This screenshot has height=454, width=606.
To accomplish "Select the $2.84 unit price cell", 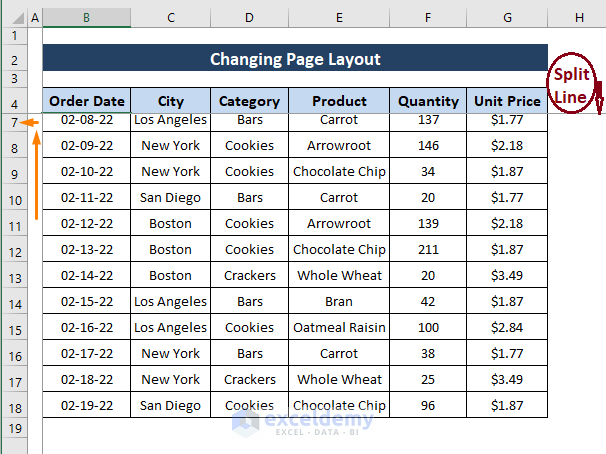I will 507,327.
